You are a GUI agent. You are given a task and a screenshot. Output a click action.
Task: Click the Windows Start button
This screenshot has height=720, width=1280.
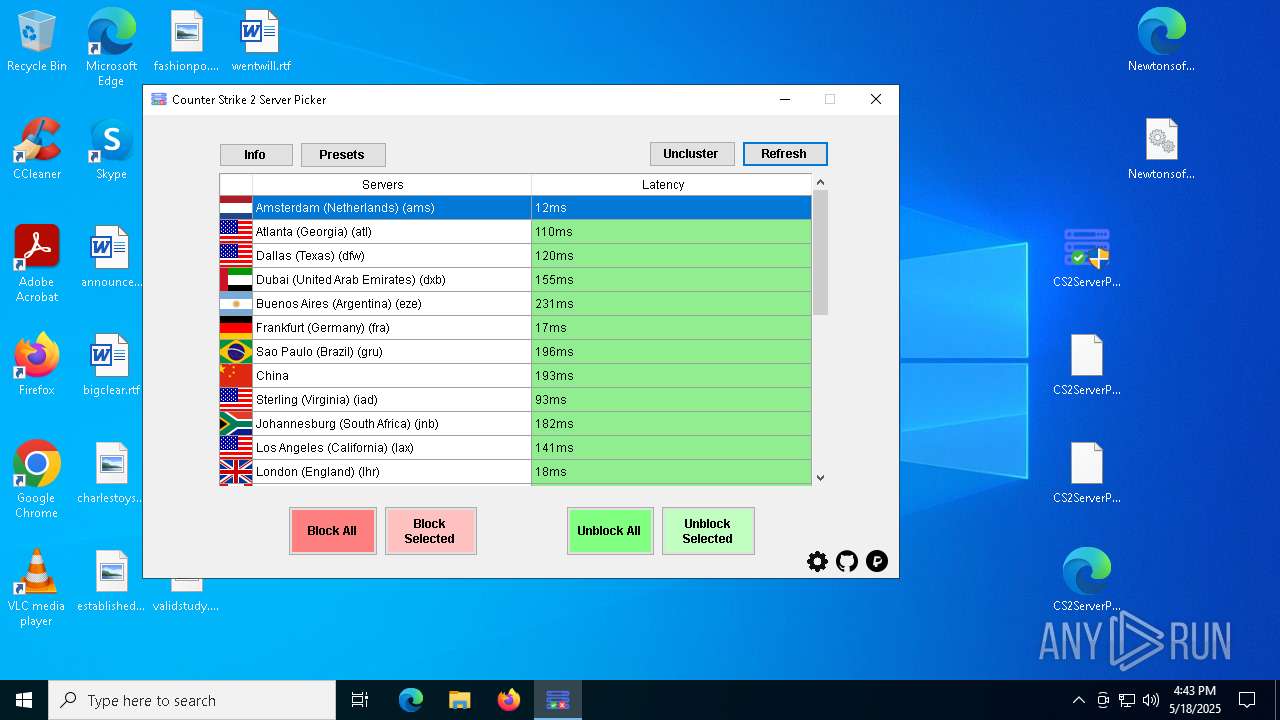[x=24, y=700]
